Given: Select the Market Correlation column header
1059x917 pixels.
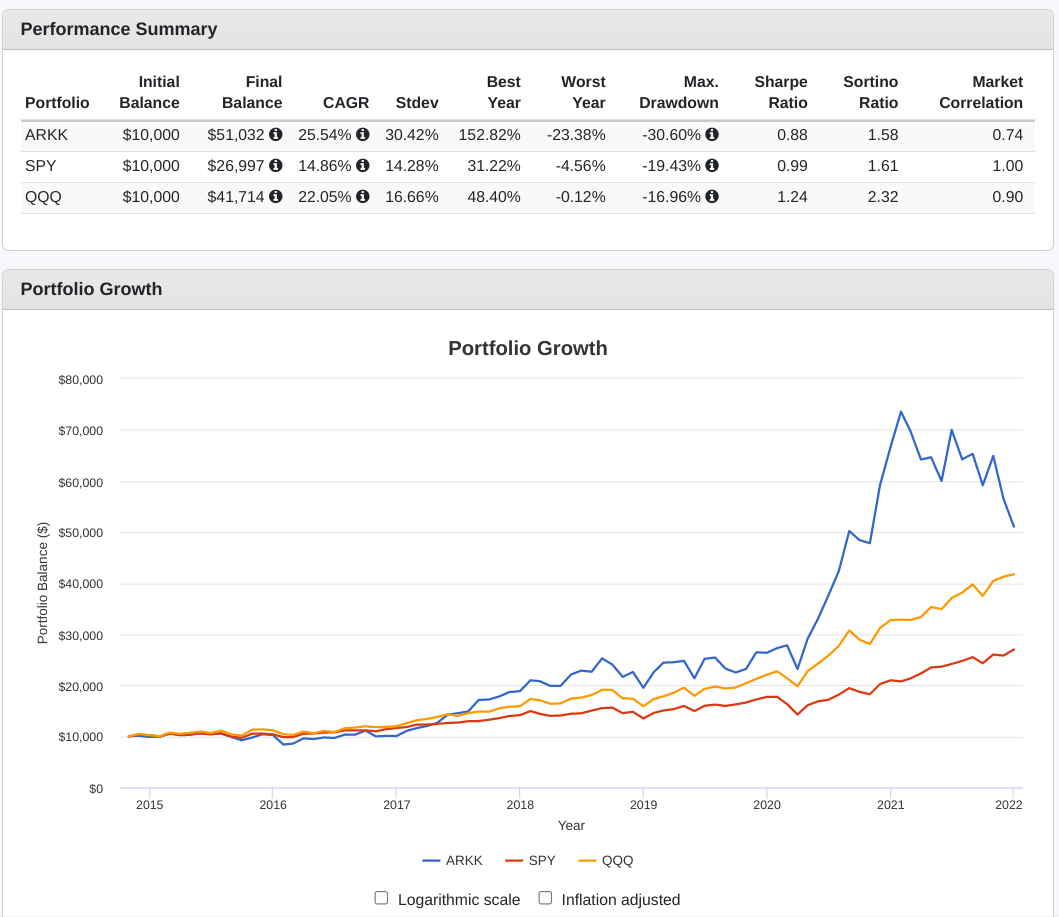Looking at the screenshot, I should click(981, 93).
